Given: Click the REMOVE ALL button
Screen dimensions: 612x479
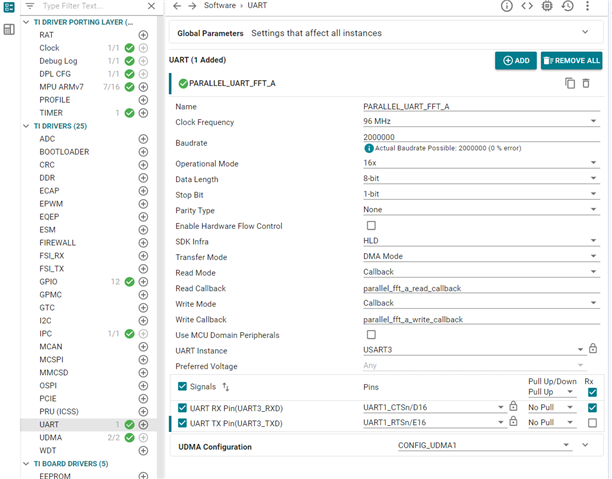Looking at the screenshot, I should pyautogui.click(x=571, y=61).
